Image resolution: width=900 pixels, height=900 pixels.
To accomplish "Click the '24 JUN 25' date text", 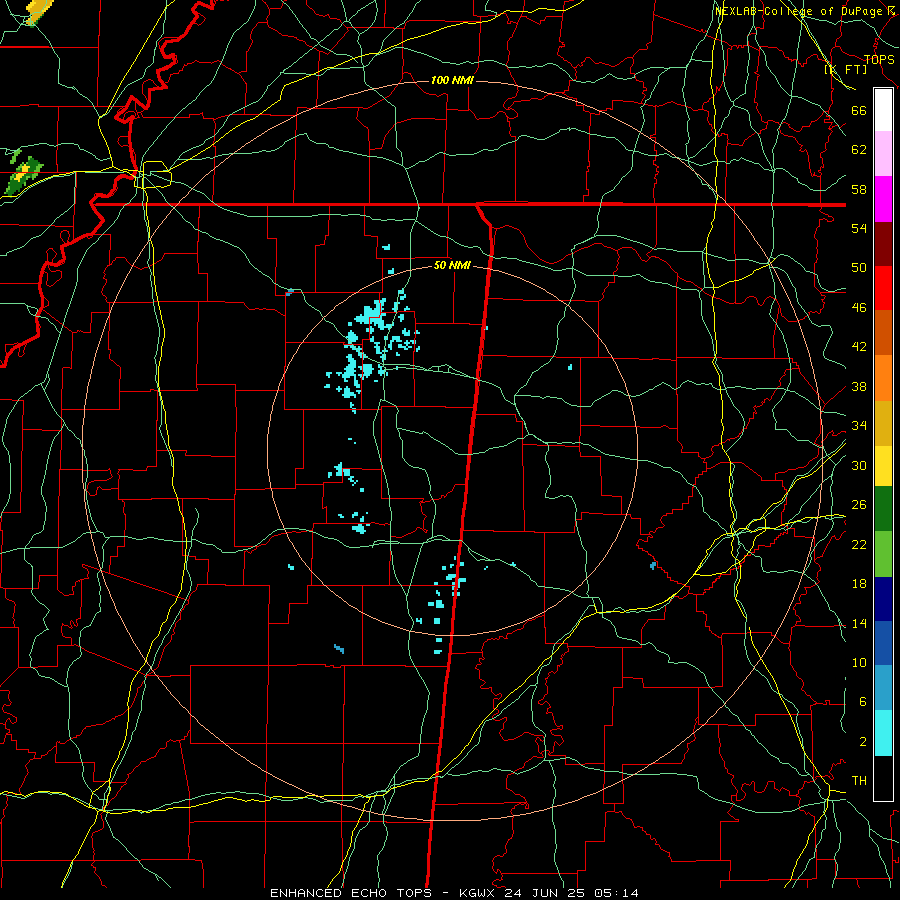I will (546, 893).
